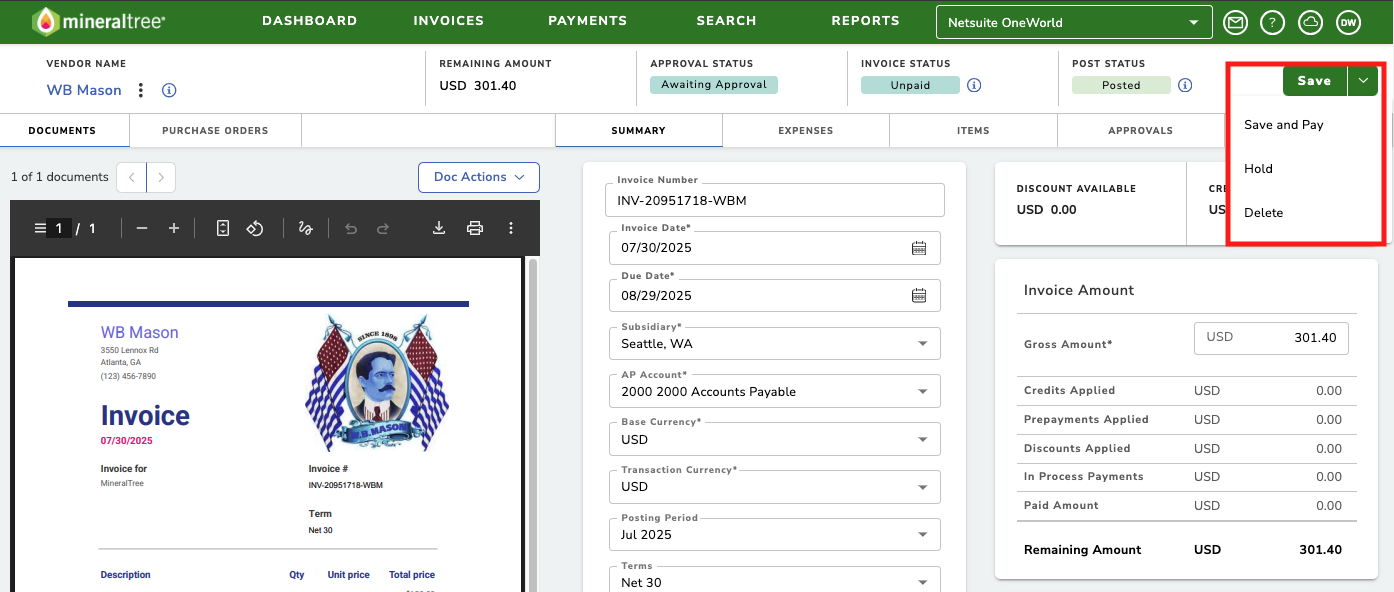Show vendor info icon beside WB Mason
Screen dimensions: 1394x592
169,90
